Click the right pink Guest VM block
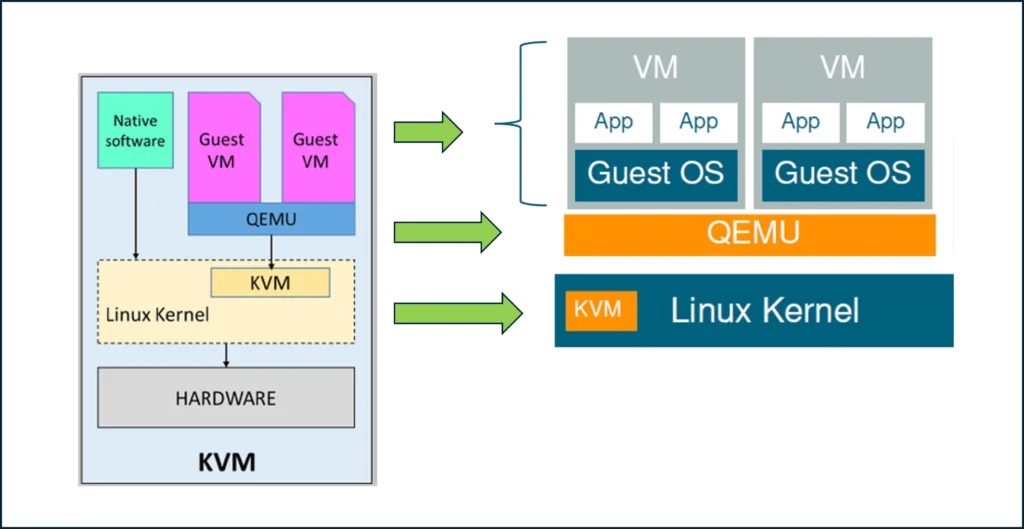Screen dimensions: 1024x529 click(x=317, y=148)
